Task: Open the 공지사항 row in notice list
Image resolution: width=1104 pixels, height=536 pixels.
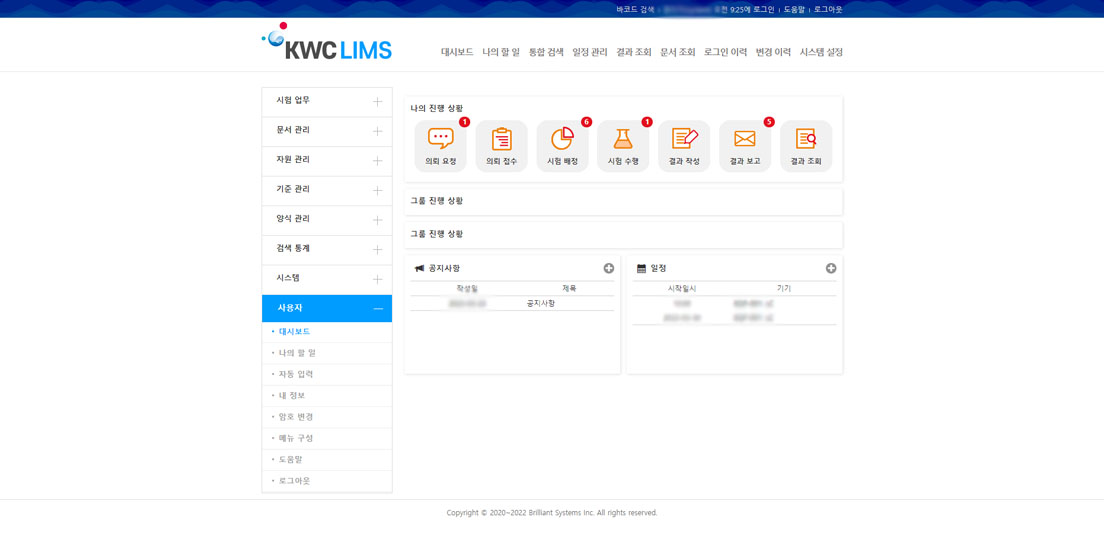Action: point(541,303)
